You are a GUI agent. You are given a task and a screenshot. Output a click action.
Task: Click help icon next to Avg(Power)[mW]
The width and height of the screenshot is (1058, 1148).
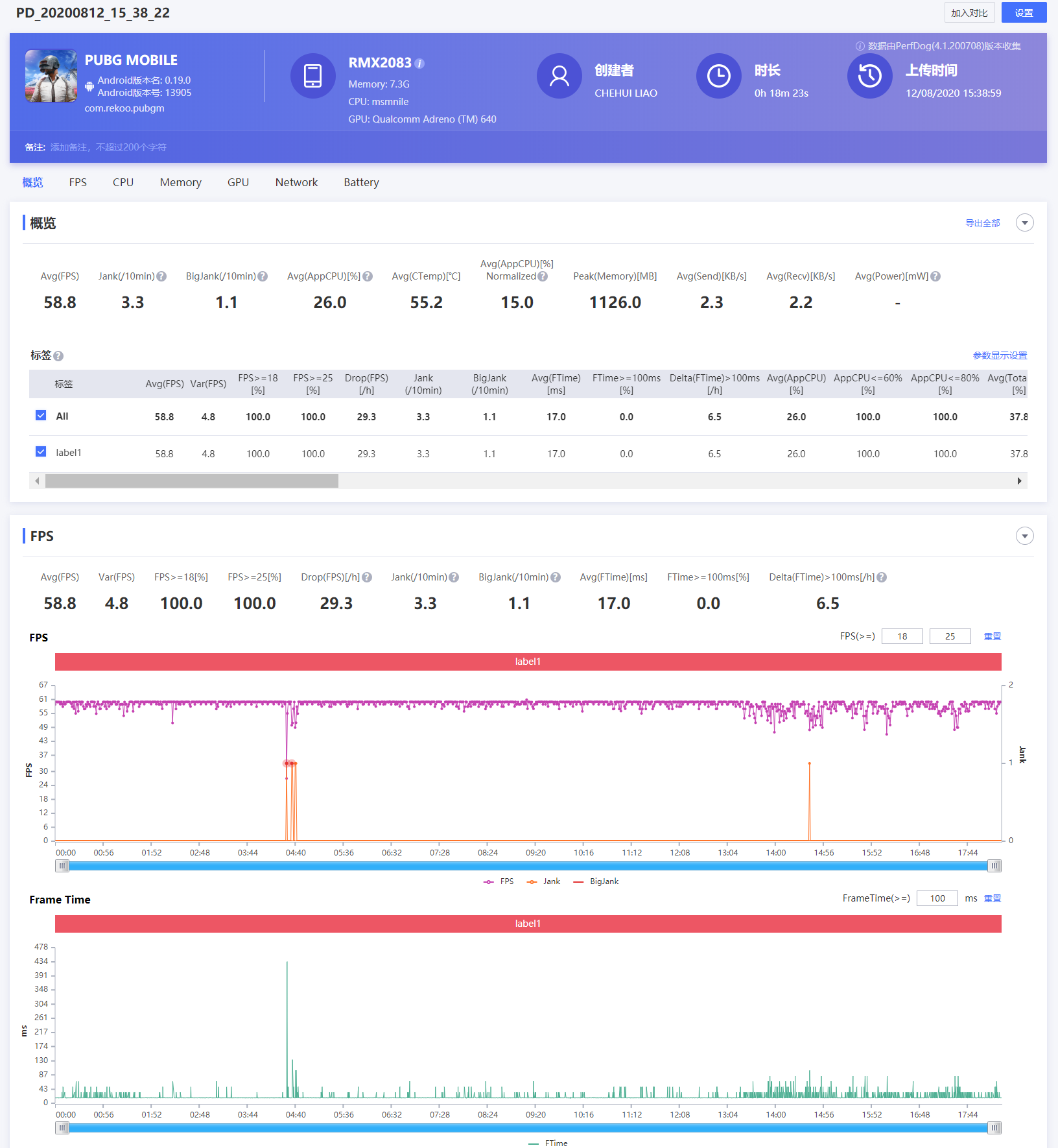(x=935, y=276)
